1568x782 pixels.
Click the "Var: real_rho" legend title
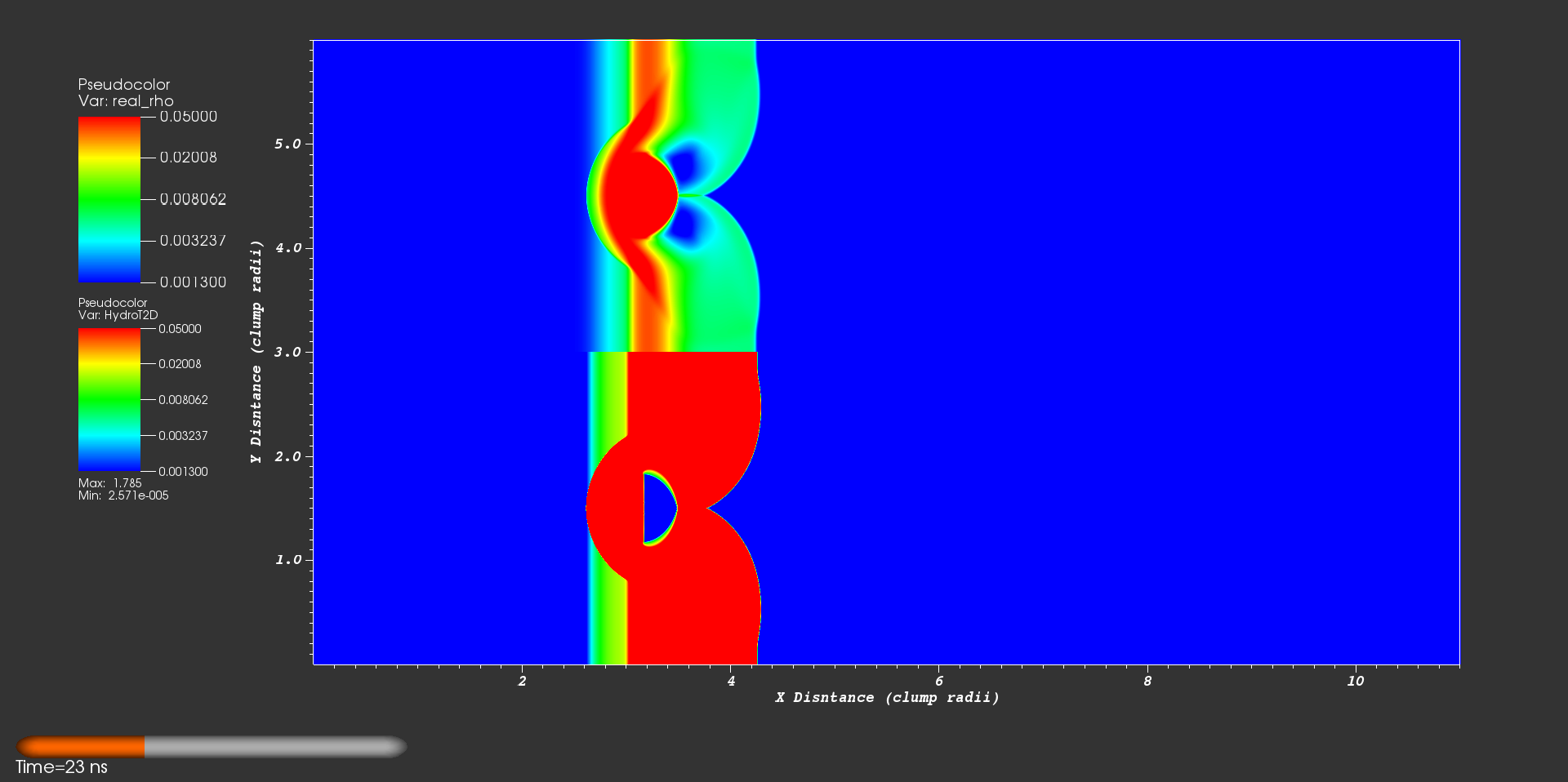(x=126, y=101)
